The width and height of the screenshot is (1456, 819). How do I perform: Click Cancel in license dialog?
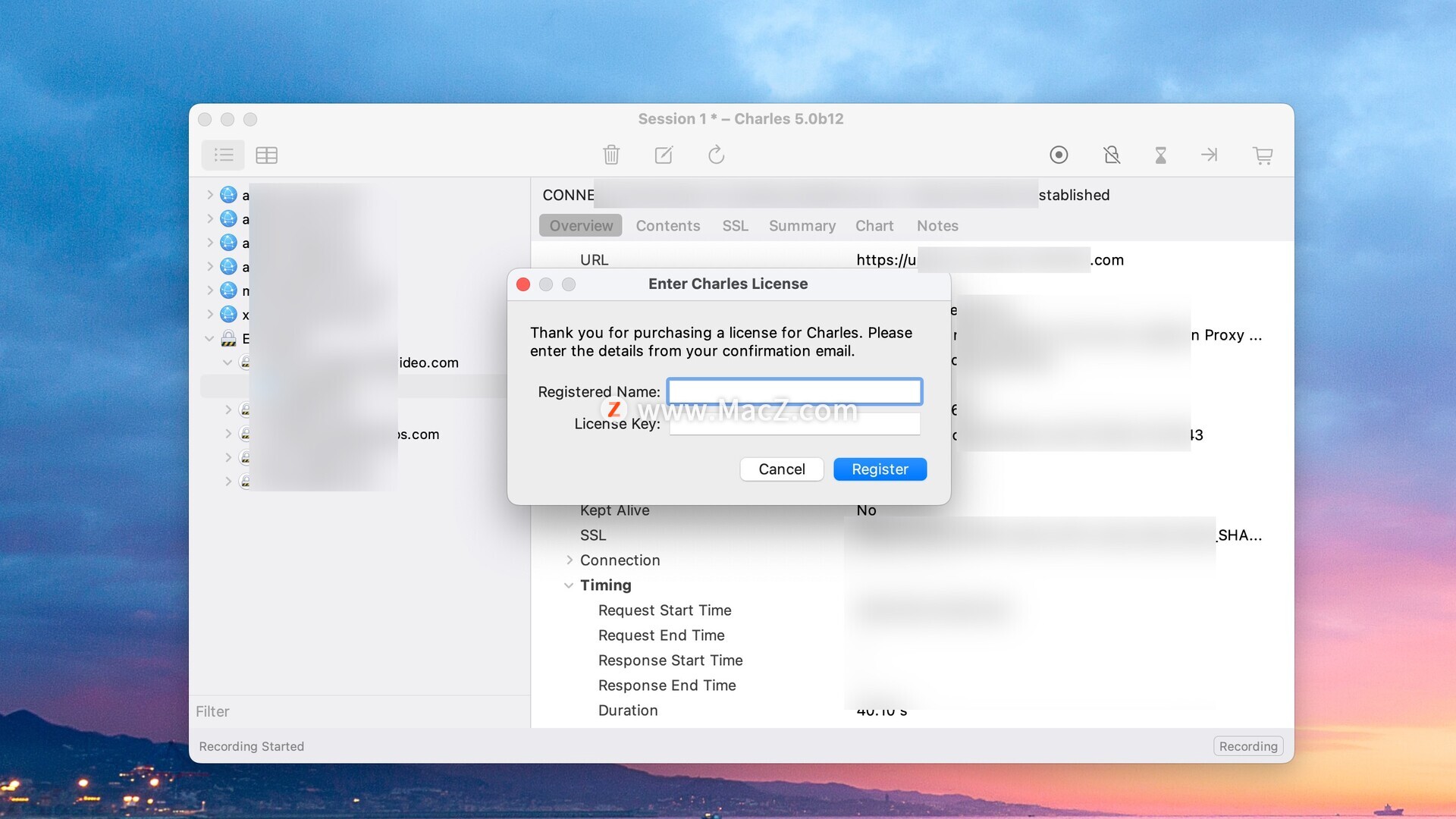point(781,469)
